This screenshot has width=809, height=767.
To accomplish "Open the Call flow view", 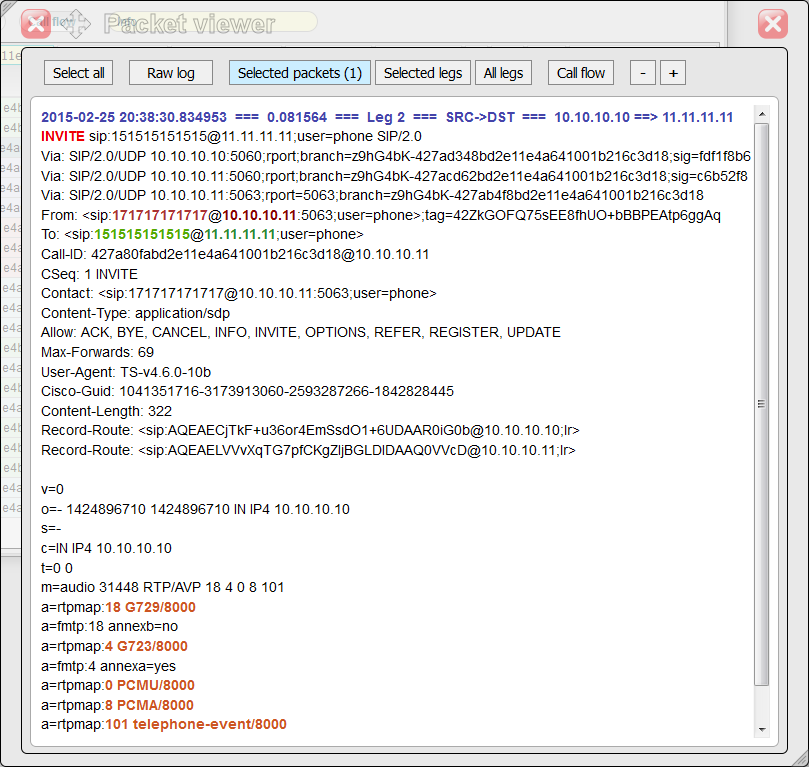I will coord(580,72).
